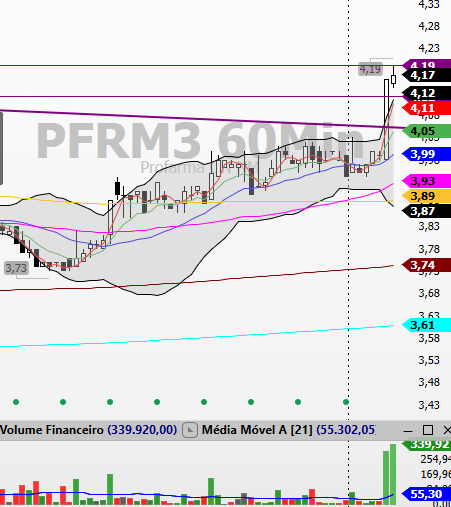
Task: Click the 3,83 price axis value
Action: tap(429, 226)
